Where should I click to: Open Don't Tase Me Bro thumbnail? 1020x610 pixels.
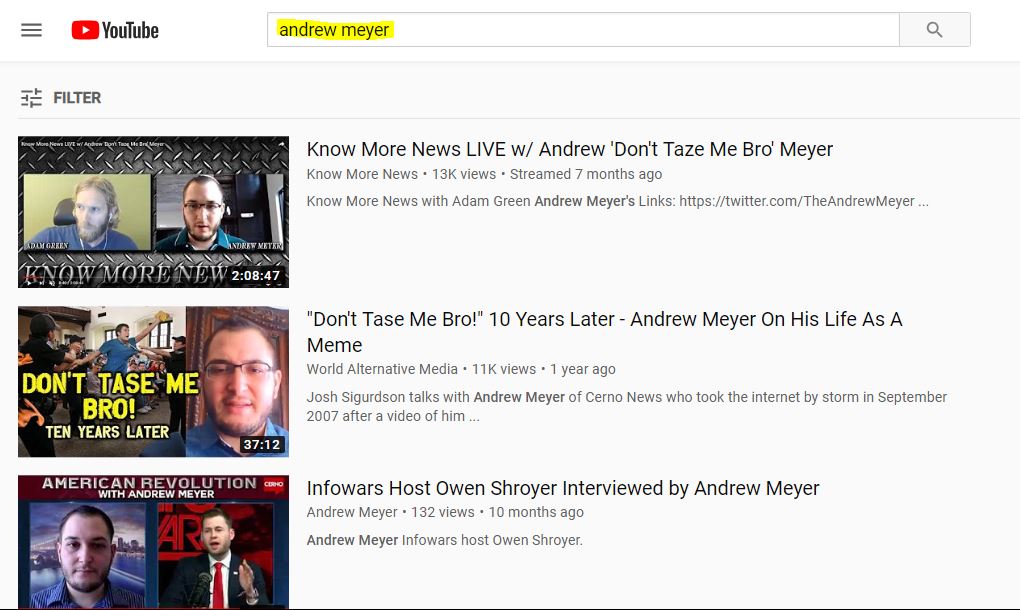tap(154, 382)
